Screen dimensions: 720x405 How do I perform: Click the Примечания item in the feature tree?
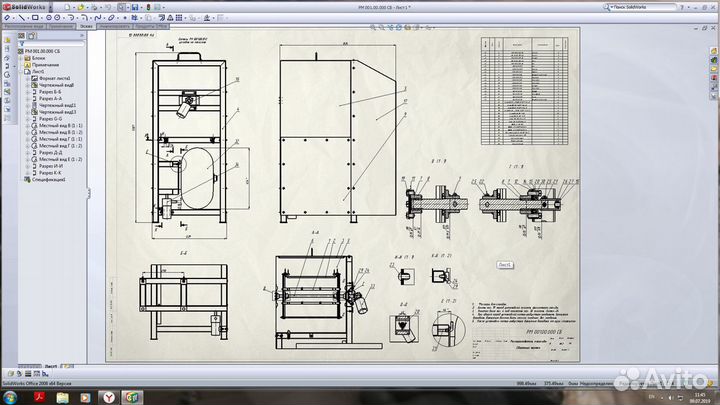click(x=46, y=65)
